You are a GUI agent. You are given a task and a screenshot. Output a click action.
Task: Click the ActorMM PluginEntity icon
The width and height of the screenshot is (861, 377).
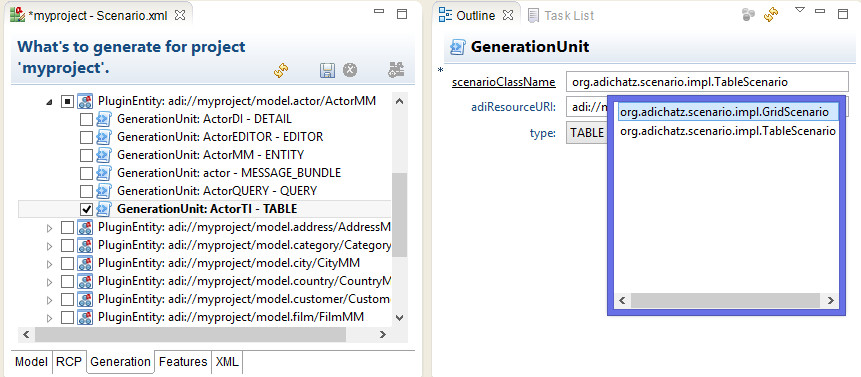[x=85, y=101]
